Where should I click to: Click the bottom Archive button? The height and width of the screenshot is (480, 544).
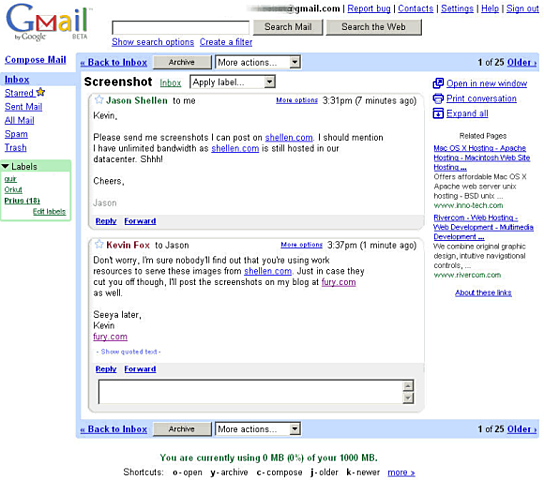182,429
